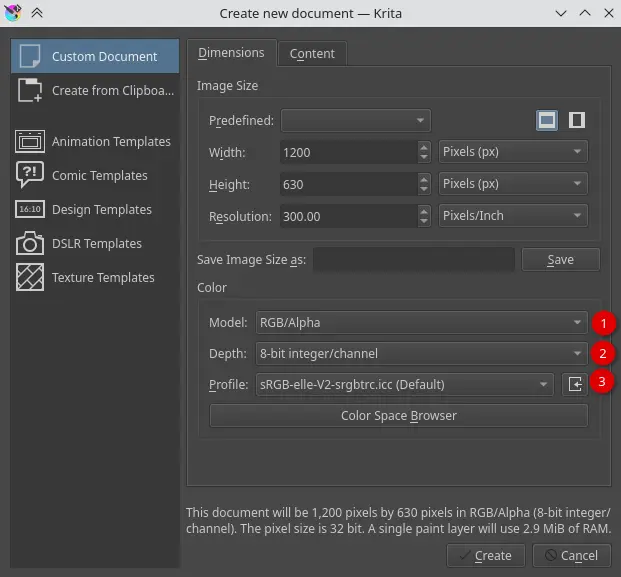Open the Height unit dropdown
621x577 pixels.
(513, 184)
